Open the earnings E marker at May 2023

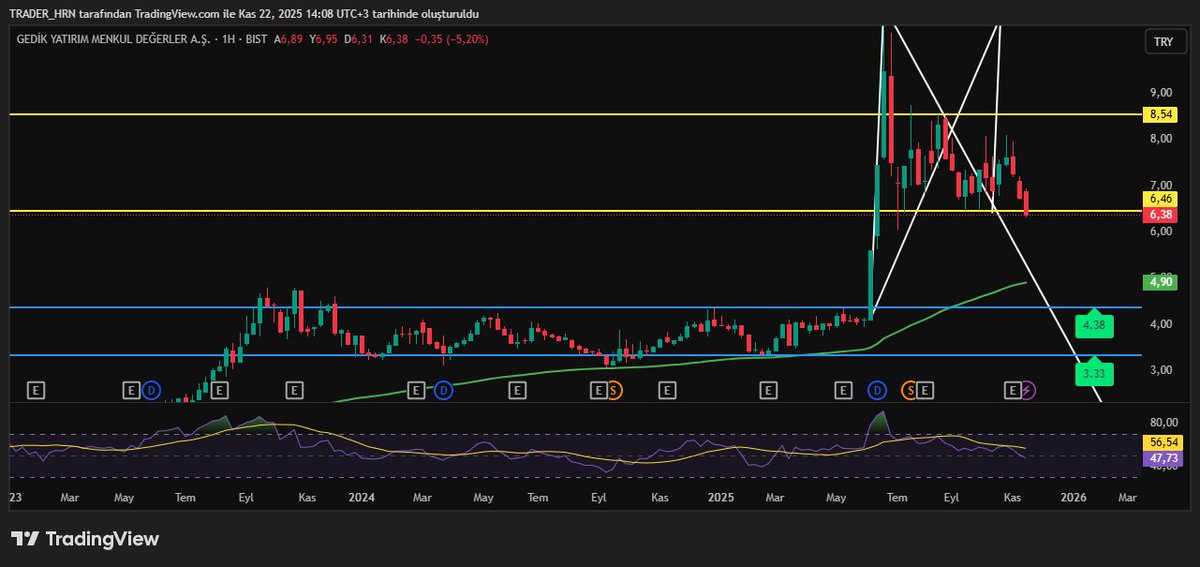(x=132, y=390)
